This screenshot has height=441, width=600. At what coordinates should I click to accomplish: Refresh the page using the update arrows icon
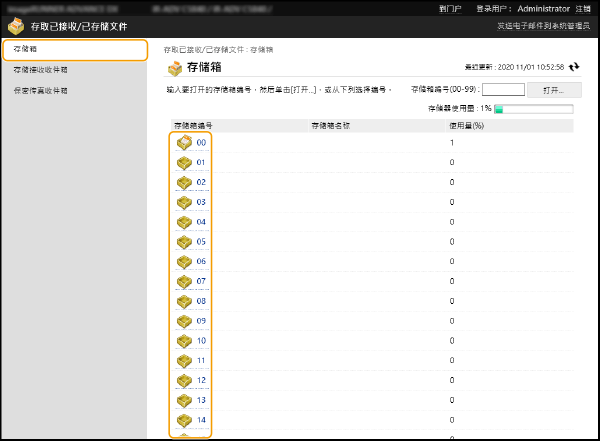click(x=574, y=67)
